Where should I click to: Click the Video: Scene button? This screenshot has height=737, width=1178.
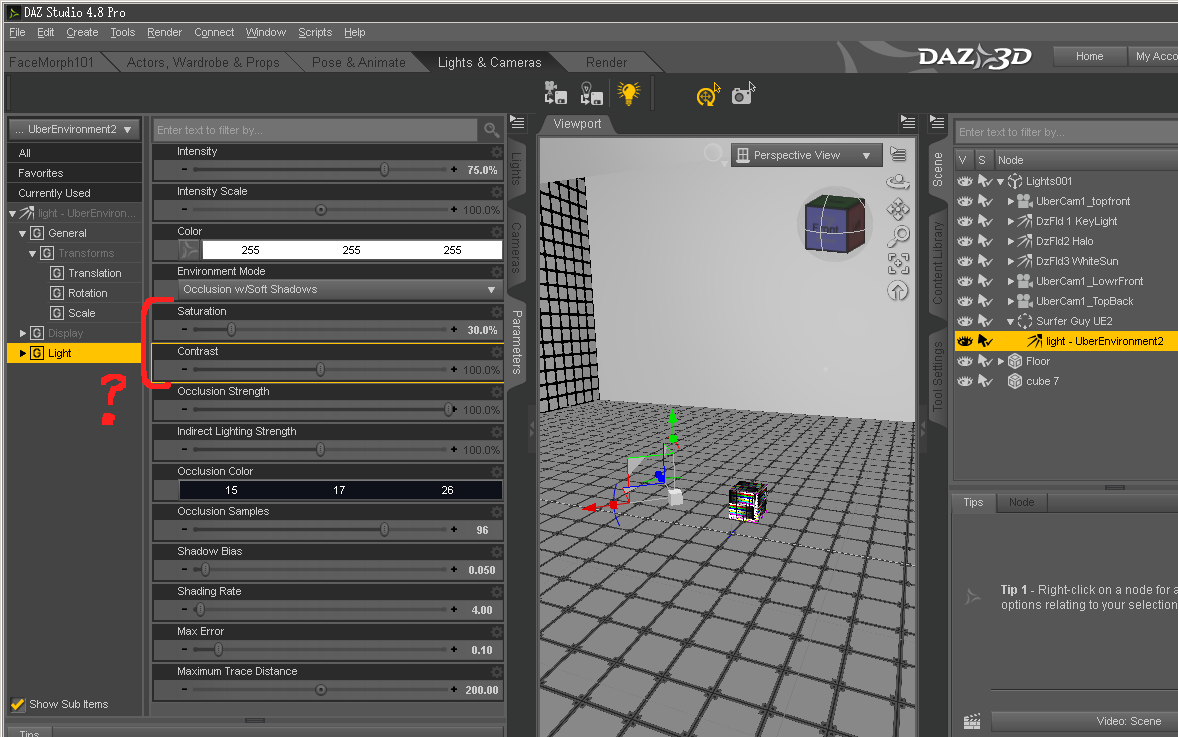(x=1084, y=721)
